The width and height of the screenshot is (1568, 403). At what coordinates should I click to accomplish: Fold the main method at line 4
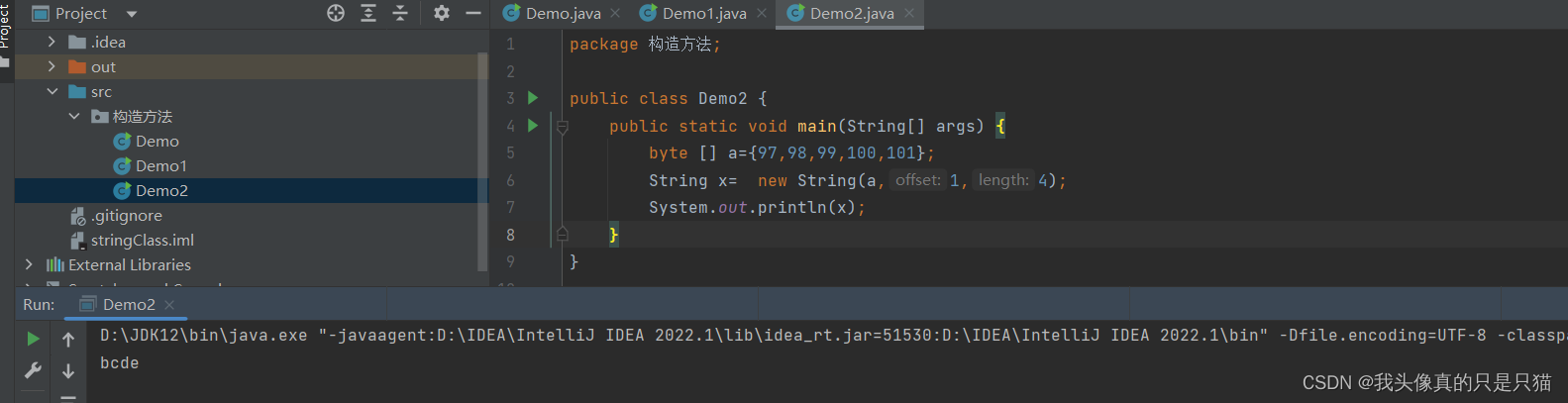[562, 127]
